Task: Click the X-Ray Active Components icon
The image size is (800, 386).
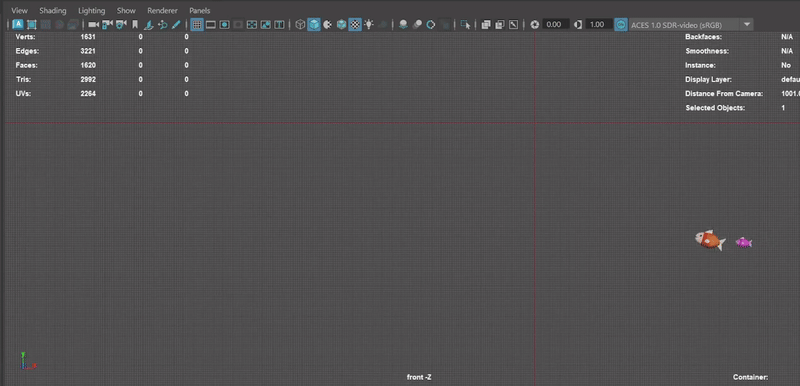Action: tap(499, 24)
